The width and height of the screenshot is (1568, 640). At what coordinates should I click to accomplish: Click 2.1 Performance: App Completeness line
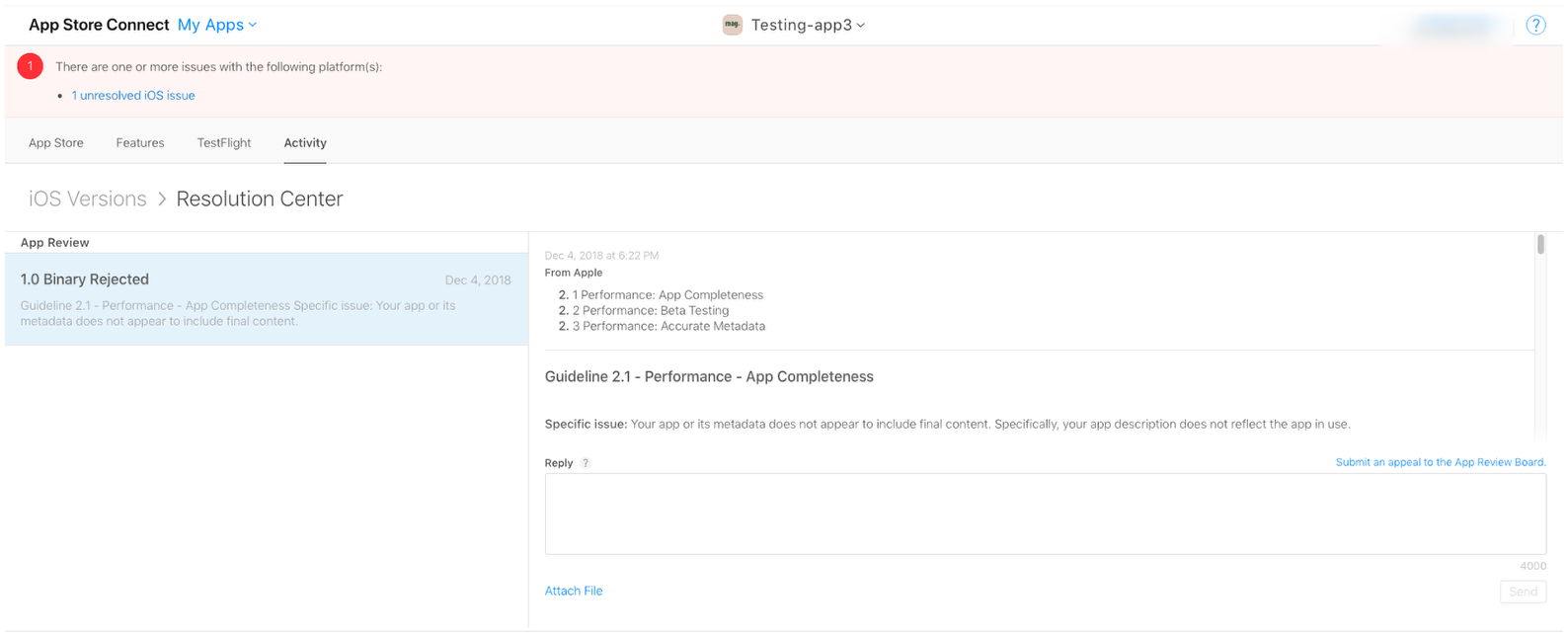[661, 295]
